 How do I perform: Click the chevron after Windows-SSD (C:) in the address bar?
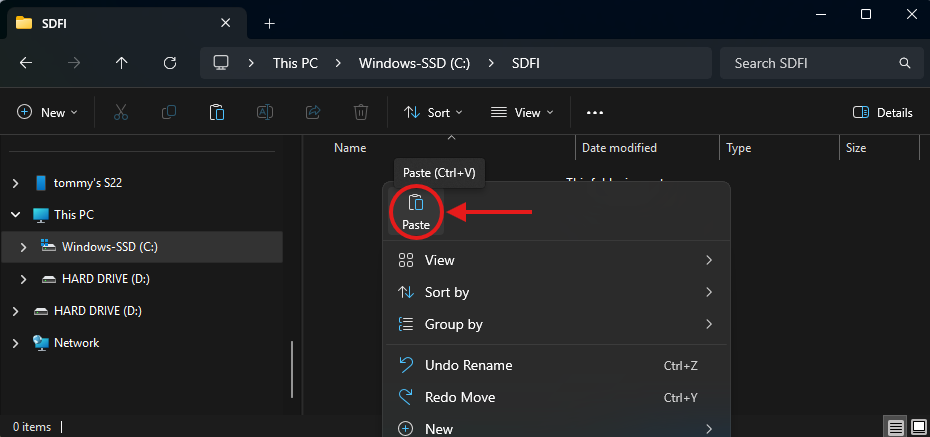[491, 63]
